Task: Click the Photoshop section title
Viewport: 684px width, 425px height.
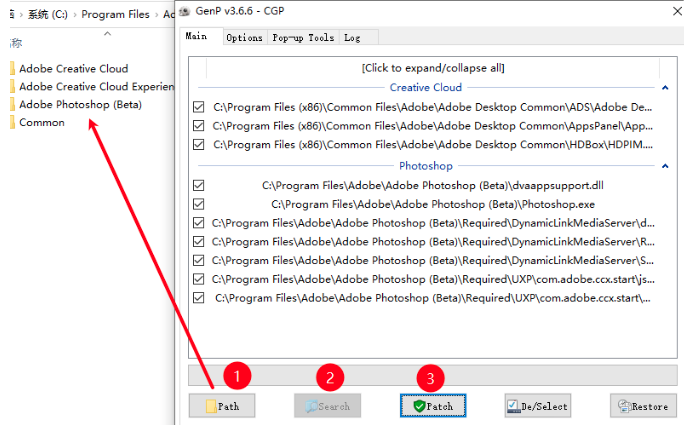Action: tap(426, 166)
